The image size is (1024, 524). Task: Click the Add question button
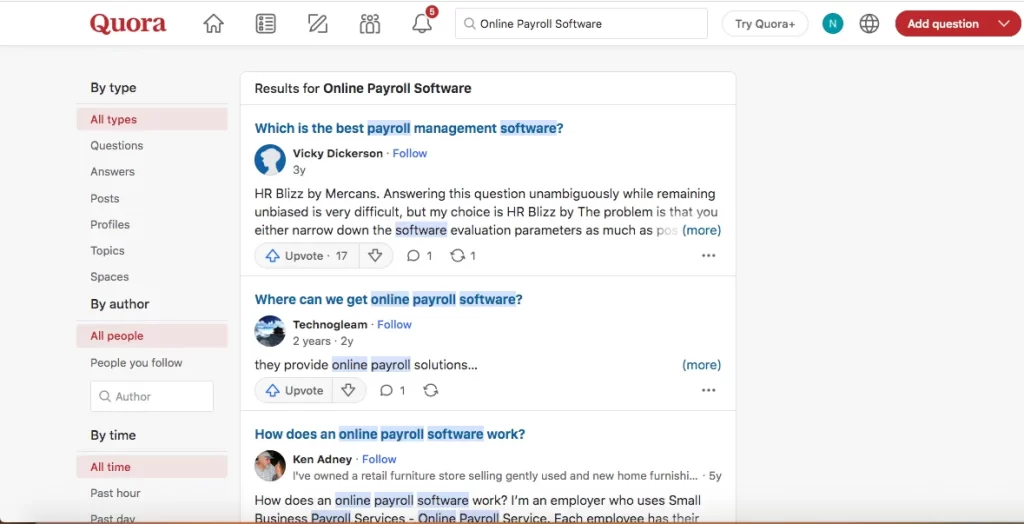pos(942,24)
